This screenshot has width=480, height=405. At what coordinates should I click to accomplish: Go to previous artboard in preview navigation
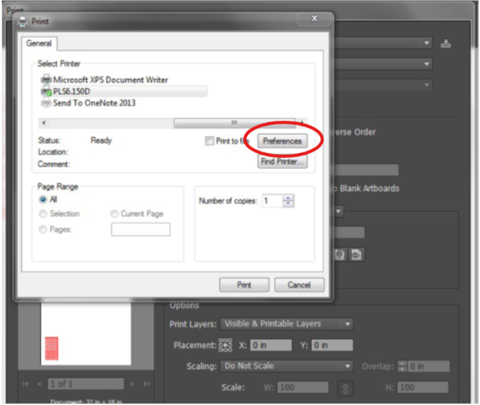tap(39, 384)
